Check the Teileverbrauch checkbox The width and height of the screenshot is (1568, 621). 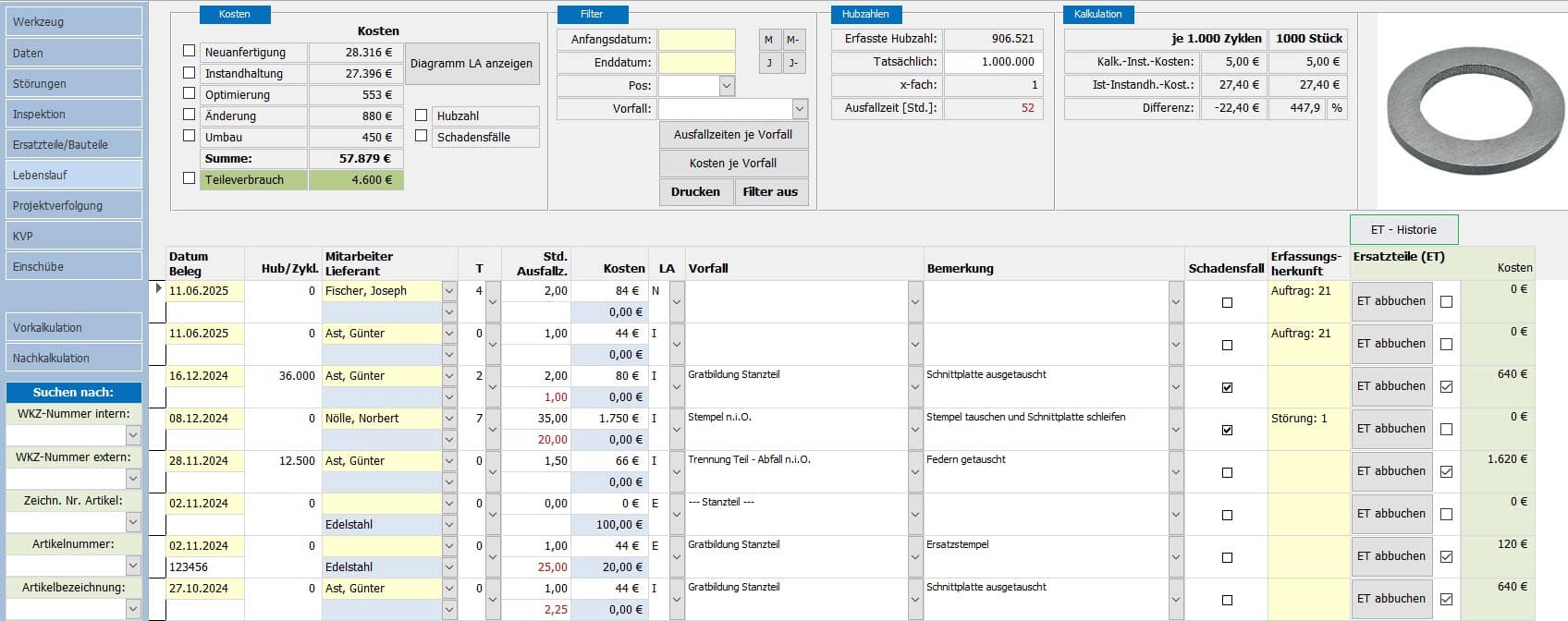click(190, 179)
